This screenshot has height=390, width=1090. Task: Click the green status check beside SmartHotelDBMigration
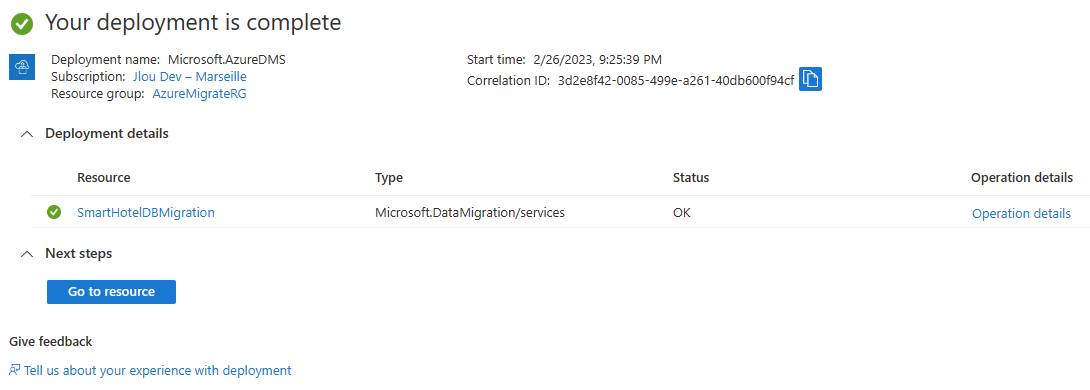pos(54,213)
